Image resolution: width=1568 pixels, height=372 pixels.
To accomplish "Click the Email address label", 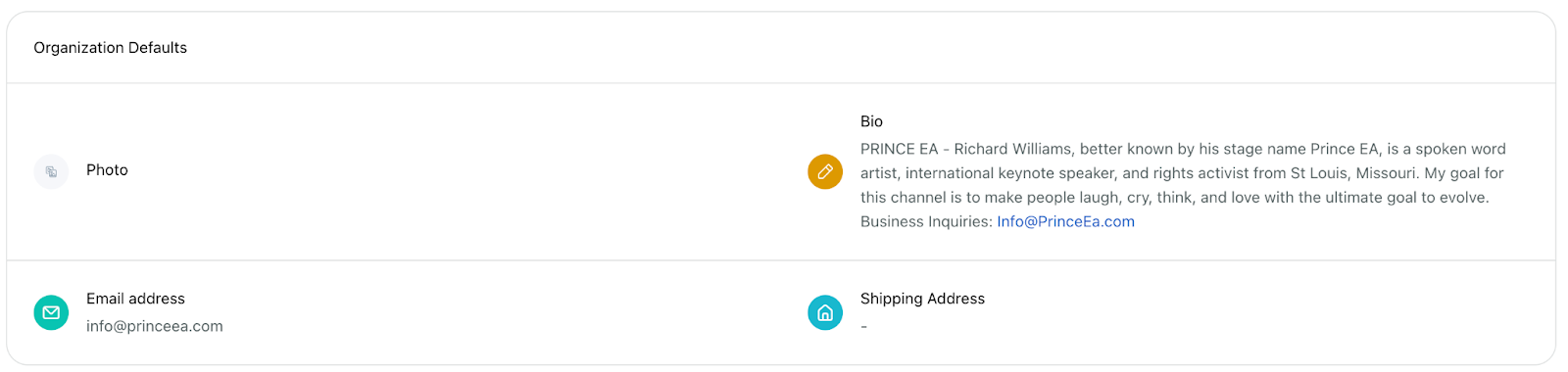I will 135,299.
